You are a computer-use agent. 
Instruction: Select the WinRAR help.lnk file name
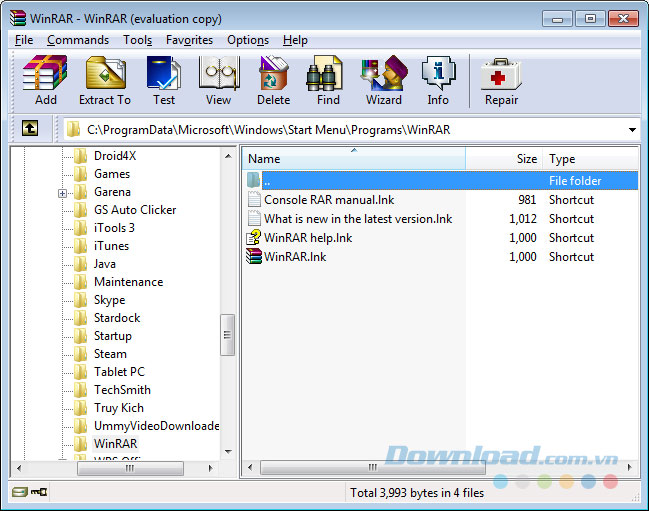308,238
